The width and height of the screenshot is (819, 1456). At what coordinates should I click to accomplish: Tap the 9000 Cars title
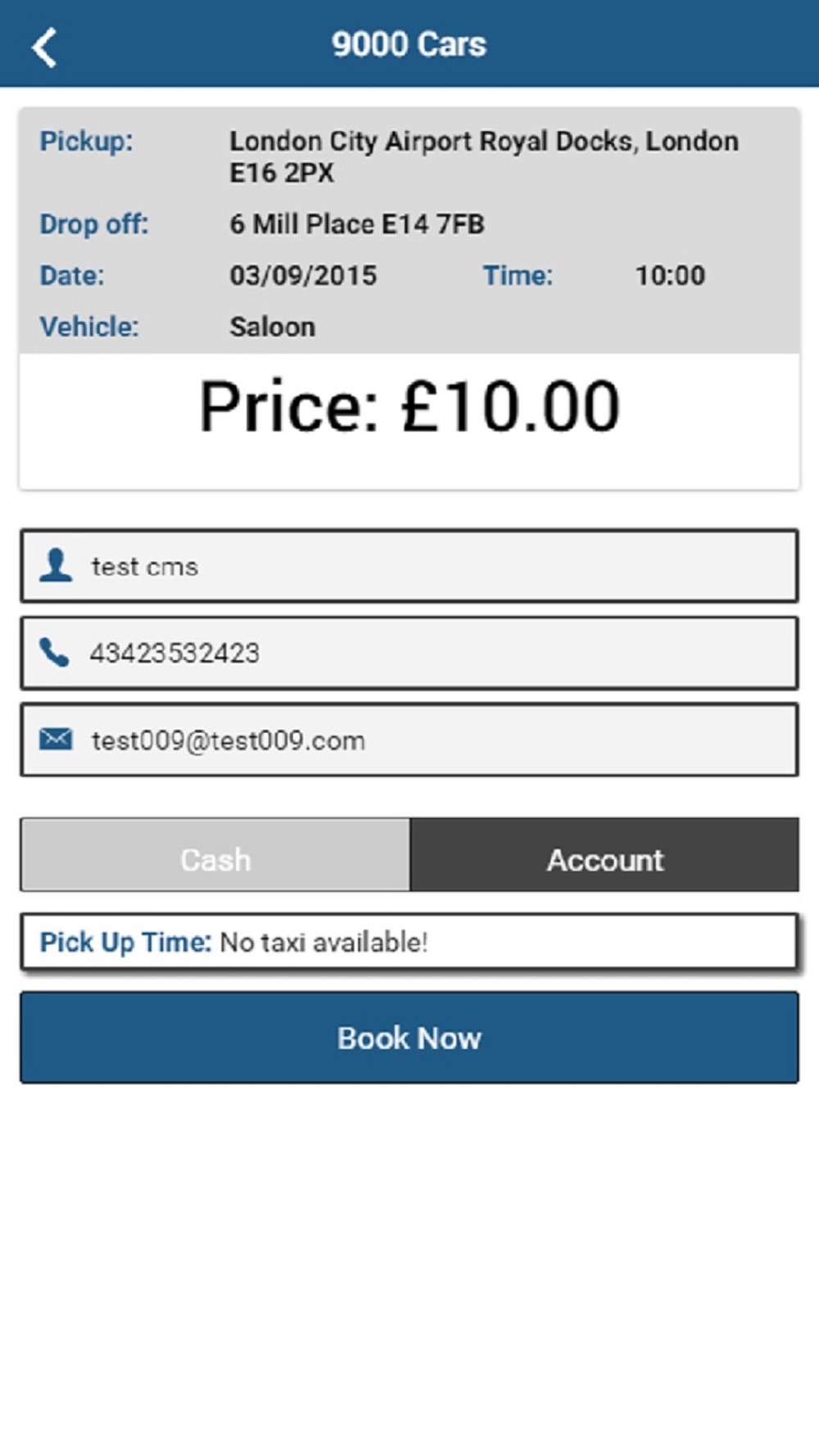pyautogui.click(x=409, y=44)
